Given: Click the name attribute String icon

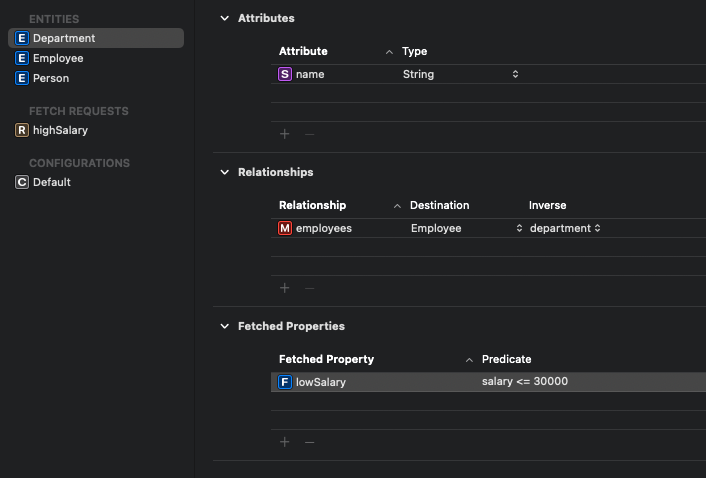Looking at the screenshot, I should click(285, 74).
